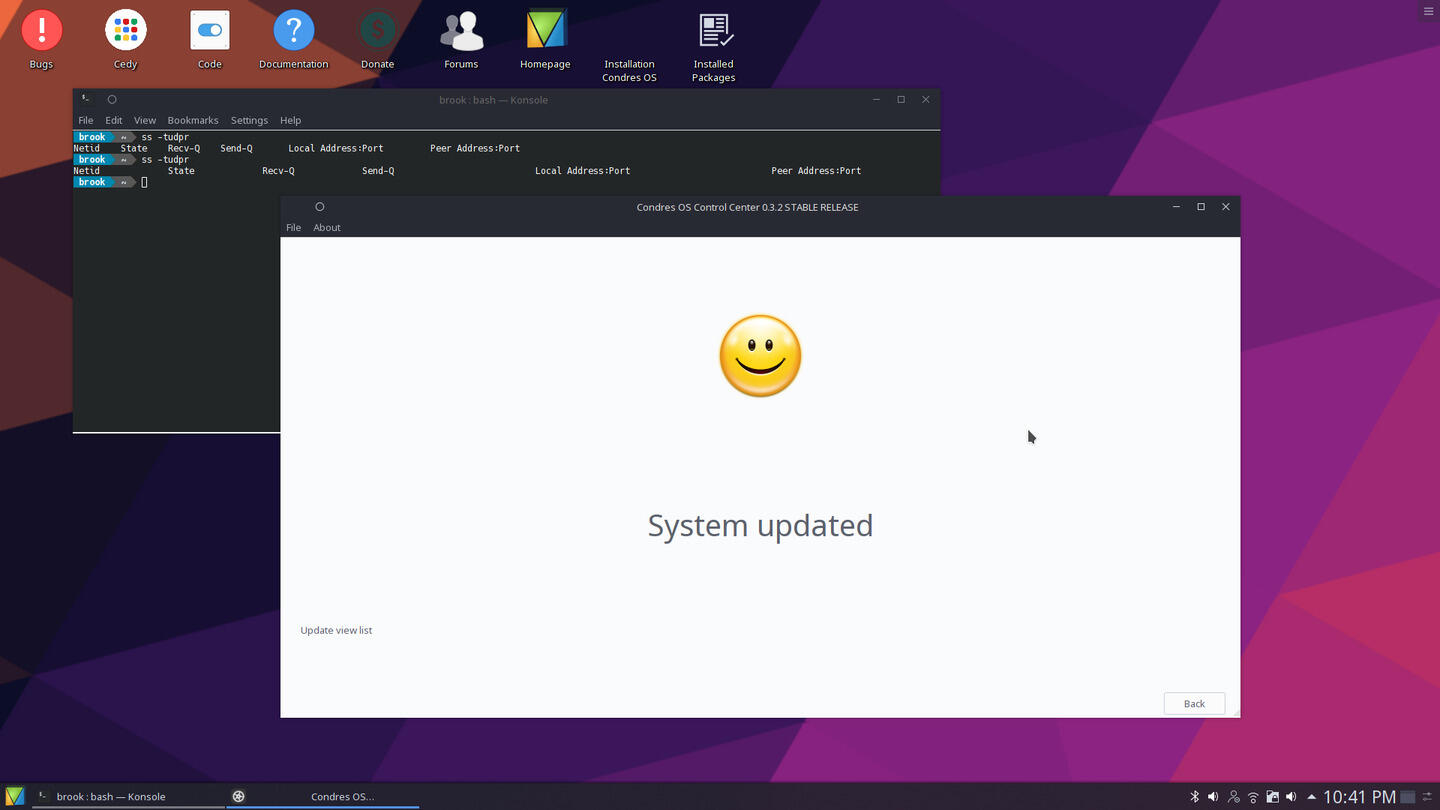The height and width of the screenshot is (810, 1440).
Task: Click the volume icon beside the tray arrow
Action: [1291, 797]
